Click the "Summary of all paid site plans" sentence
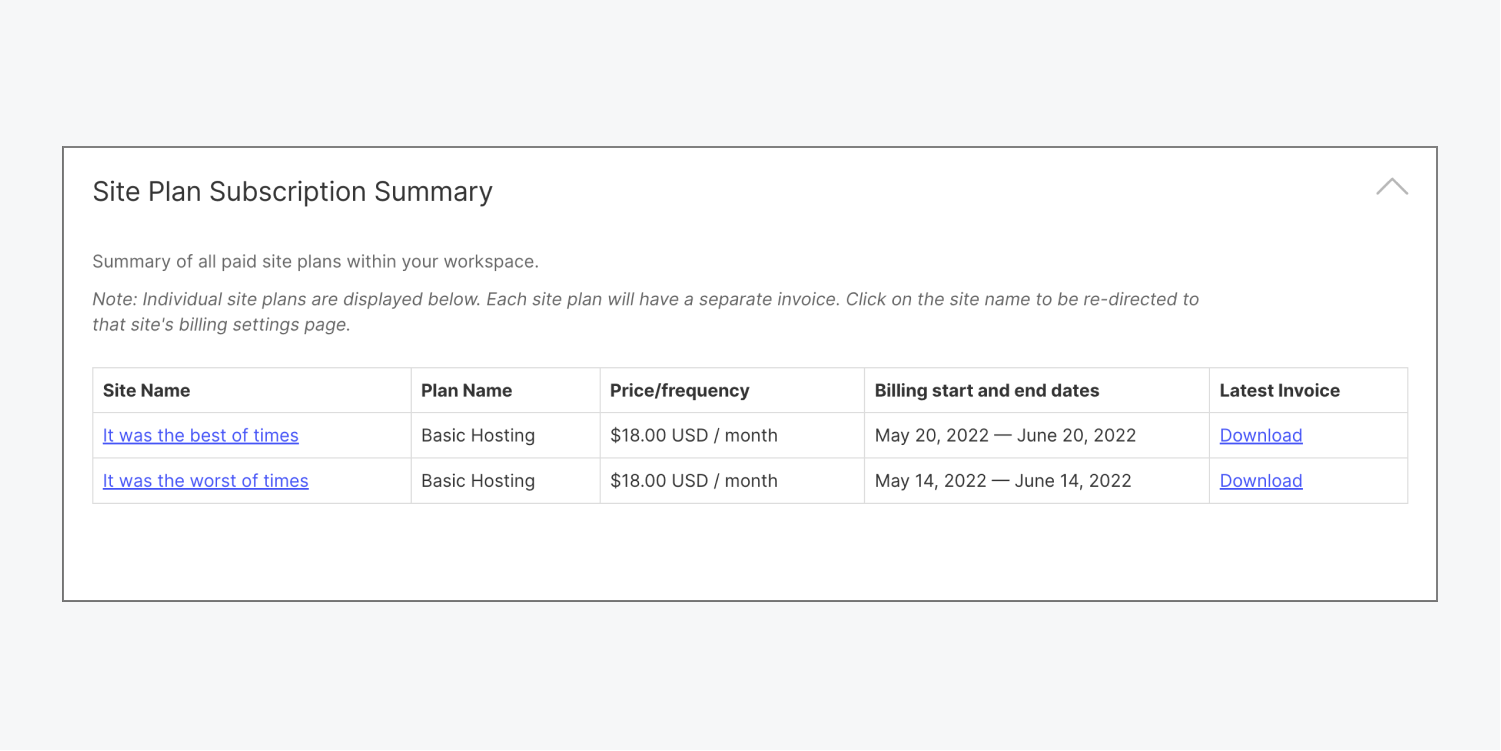Image resolution: width=1501 pixels, height=751 pixels. pyautogui.click(x=315, y=262)
